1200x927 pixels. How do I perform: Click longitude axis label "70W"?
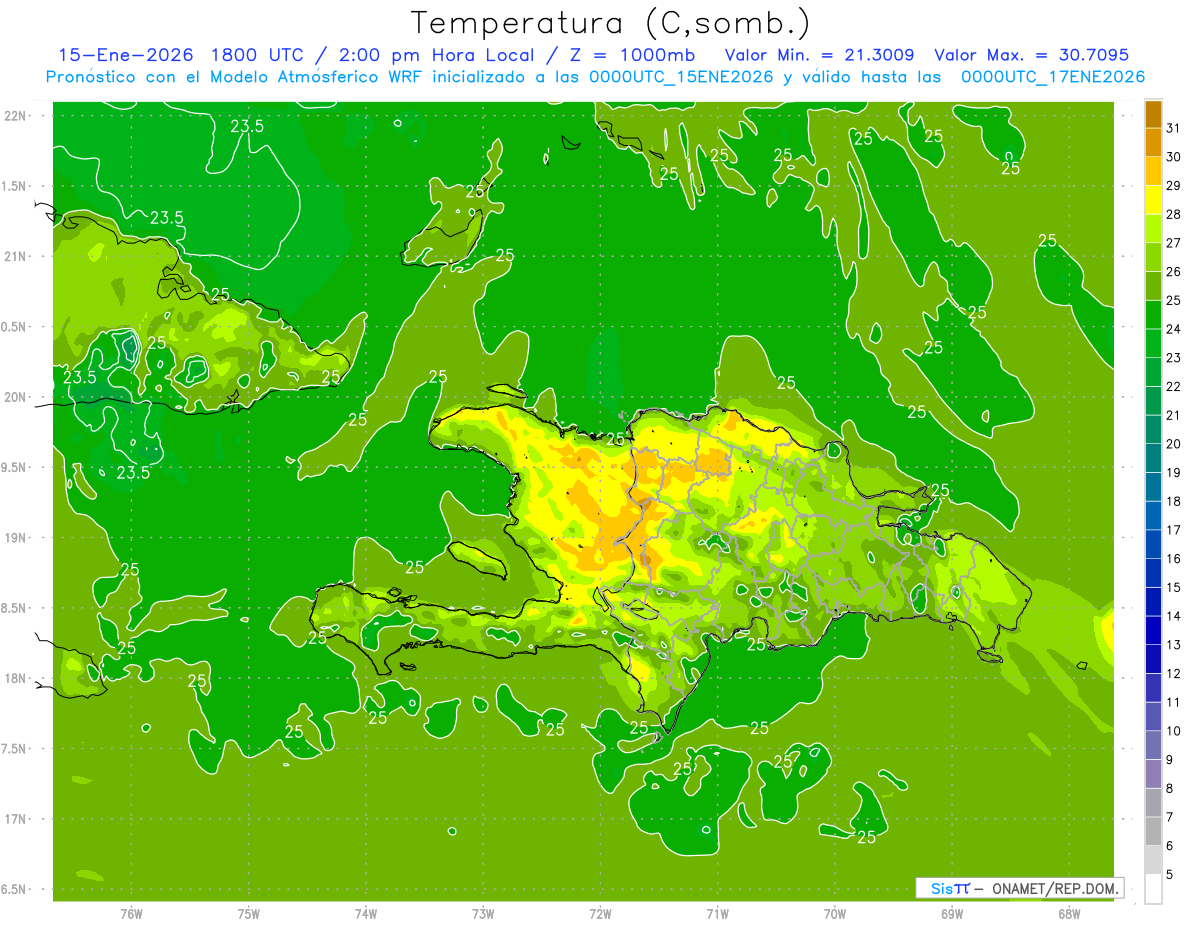pyautogui.click(x=835, y=913)
